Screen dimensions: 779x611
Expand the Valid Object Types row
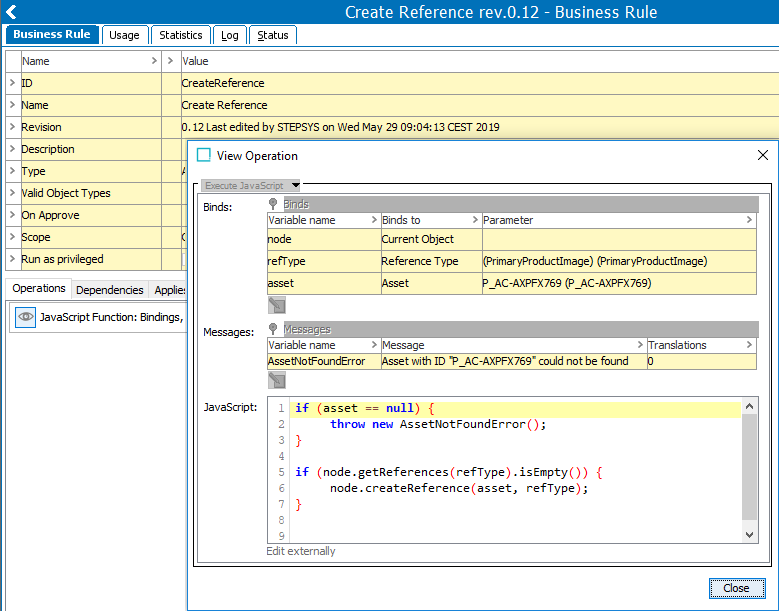coord(12,193)
